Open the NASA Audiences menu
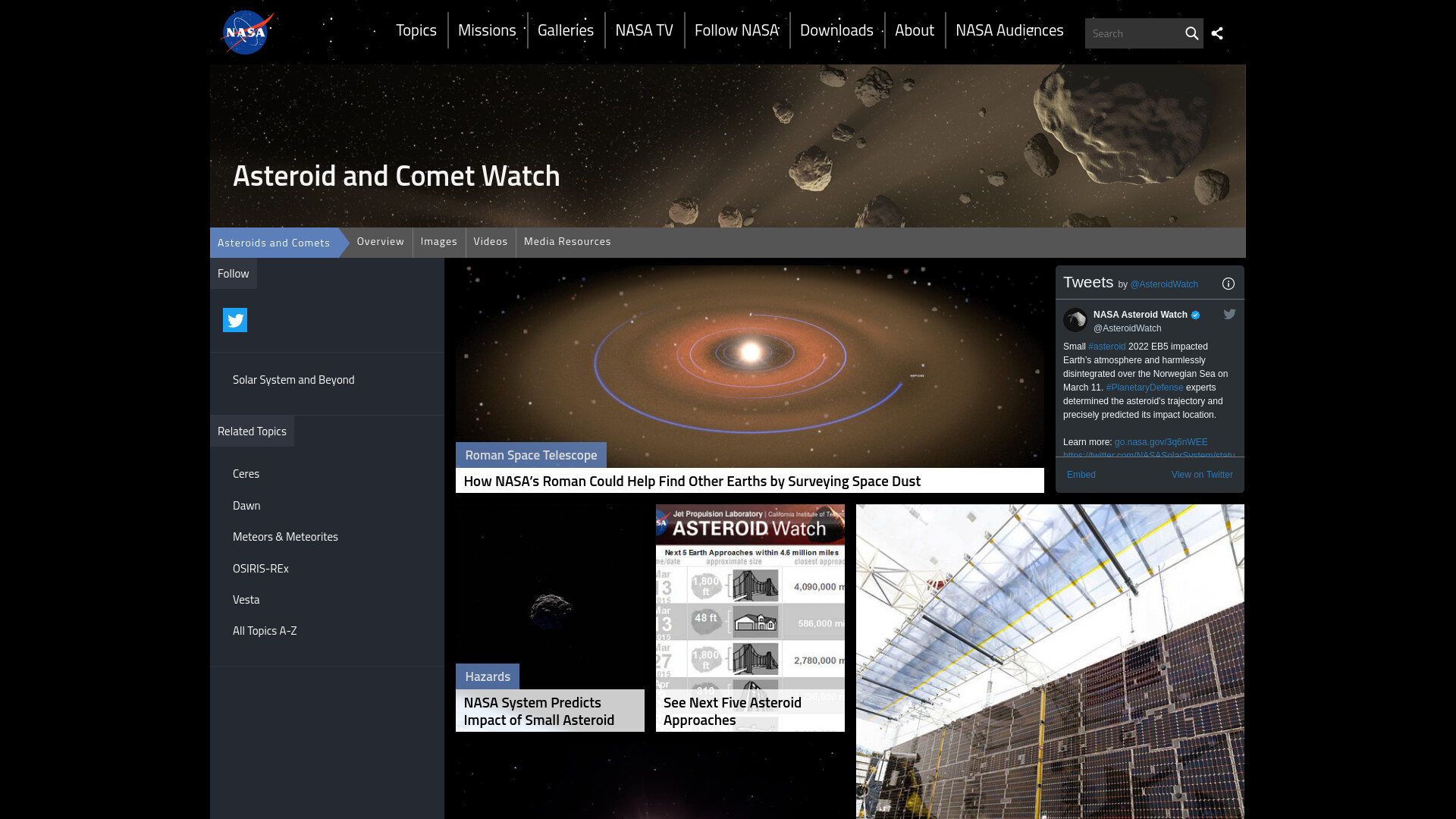This screenshot has width=1456, height=819. (x=1009, y=30)
